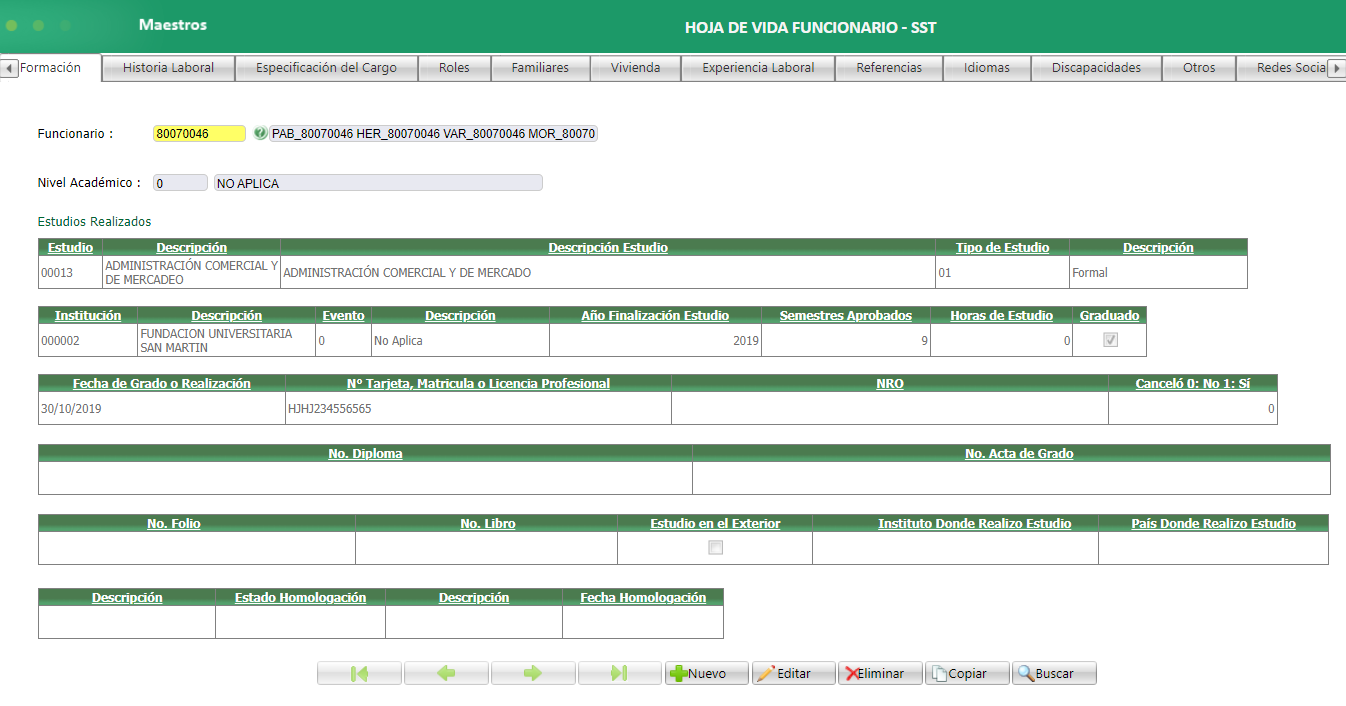The height and width of the screenshot is (706, 1346).
Task: Switch to Discapacidades tab
Action: pyautogui.click(x=1096, y=68)
